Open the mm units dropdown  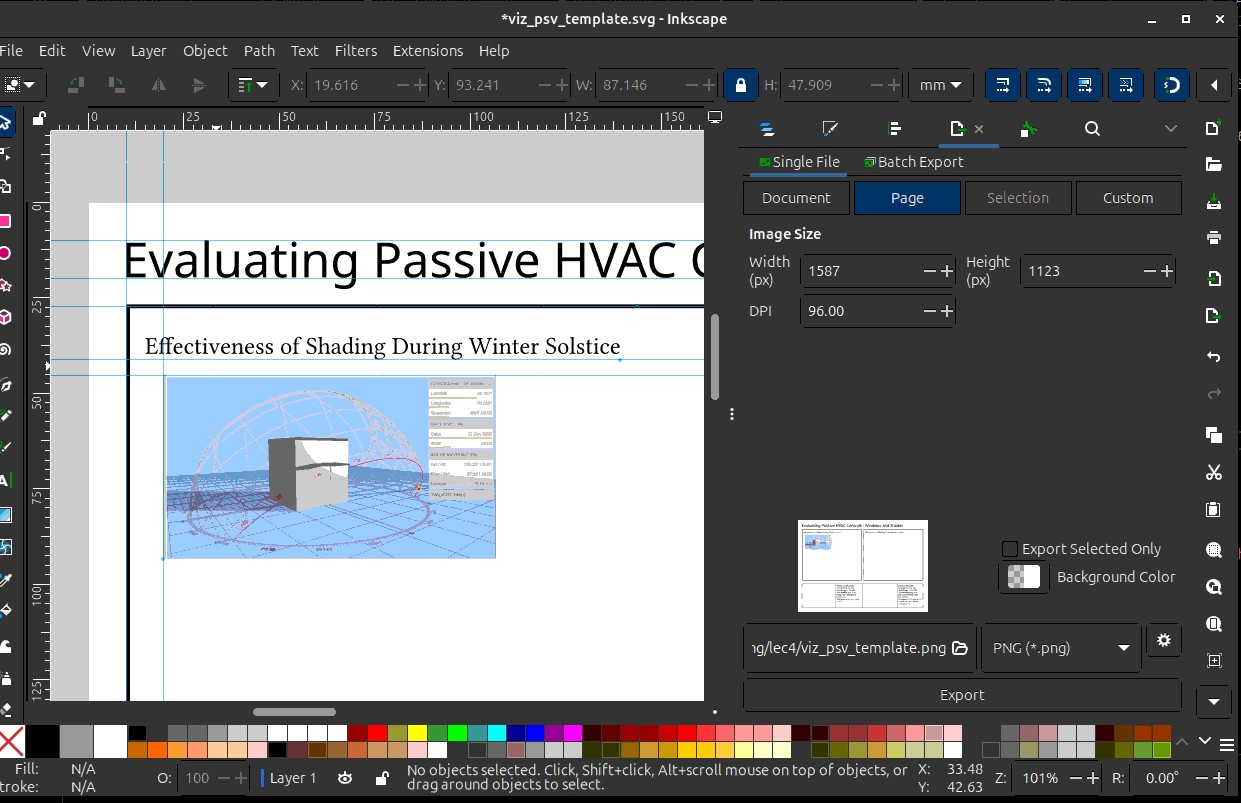[940, 85]
